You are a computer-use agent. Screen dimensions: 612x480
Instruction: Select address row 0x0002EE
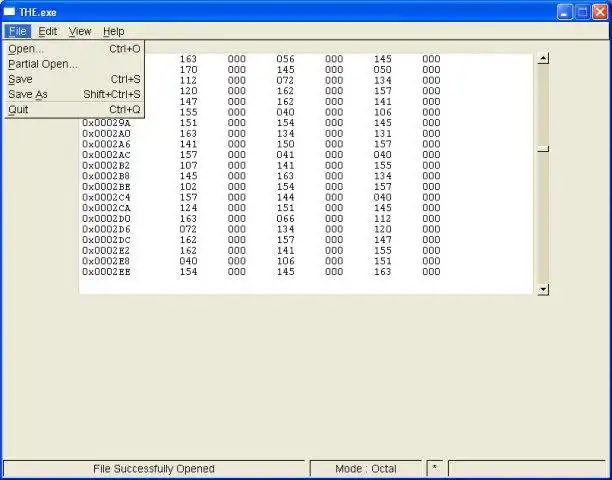coord(106,272)
